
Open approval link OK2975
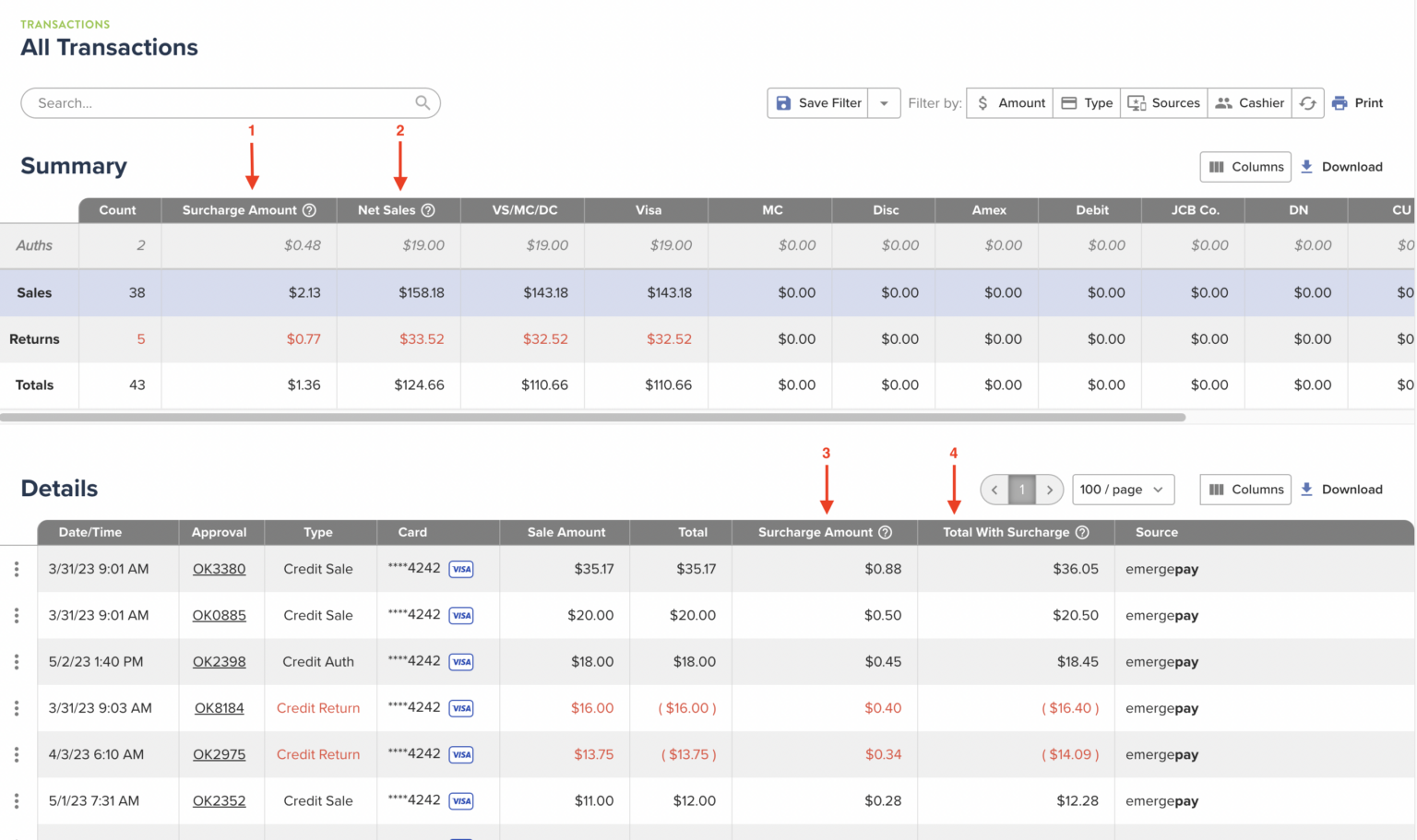pyautogui.click(x=220, y=754)
